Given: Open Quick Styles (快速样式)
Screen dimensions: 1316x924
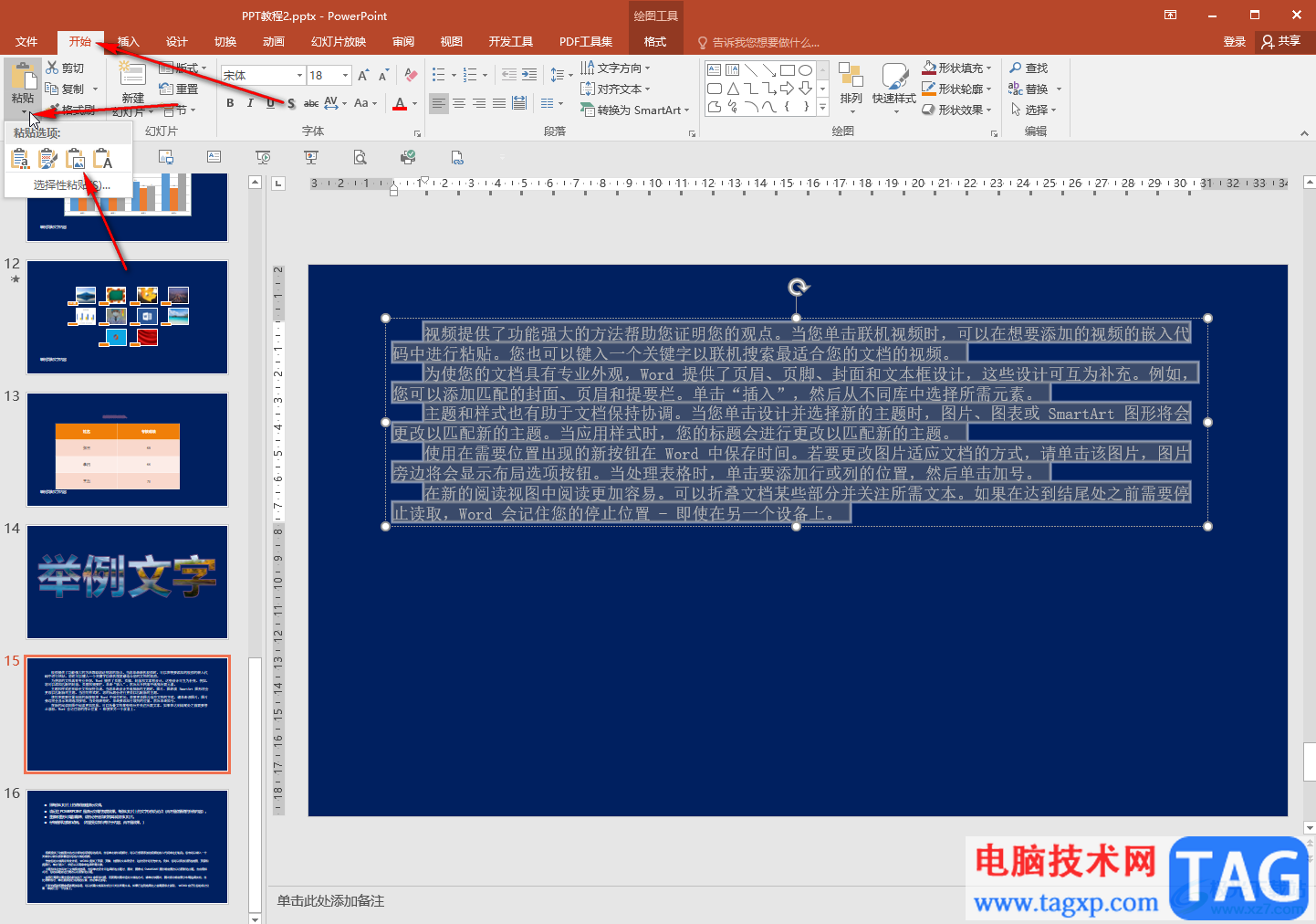Looking at the screenshot, I should click(894, 88).
